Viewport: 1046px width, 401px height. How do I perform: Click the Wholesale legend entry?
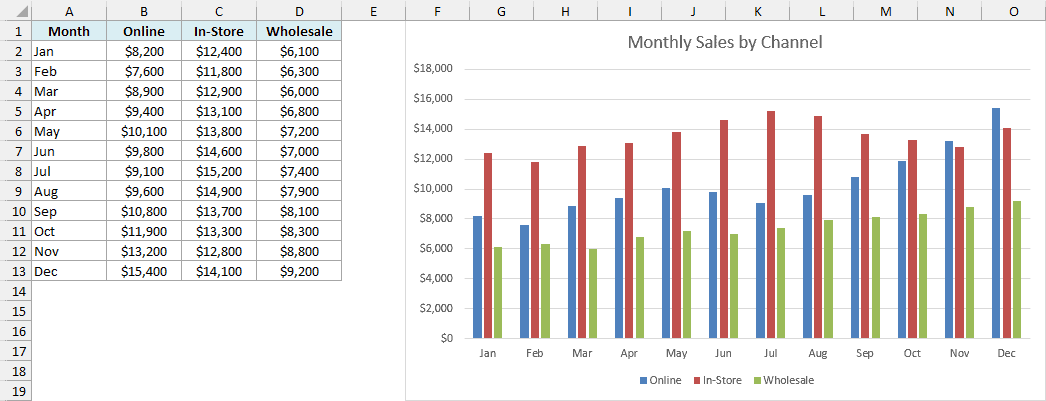784,380
